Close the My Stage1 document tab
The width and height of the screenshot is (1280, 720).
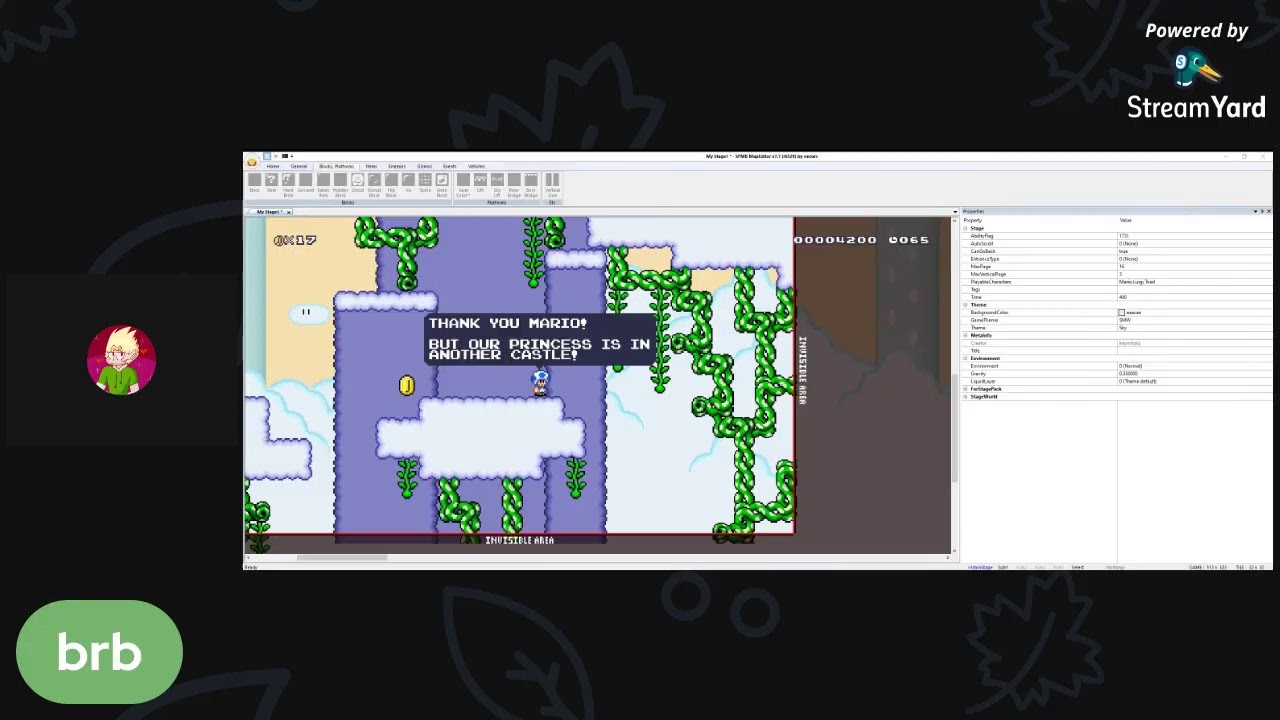[288, 212]
